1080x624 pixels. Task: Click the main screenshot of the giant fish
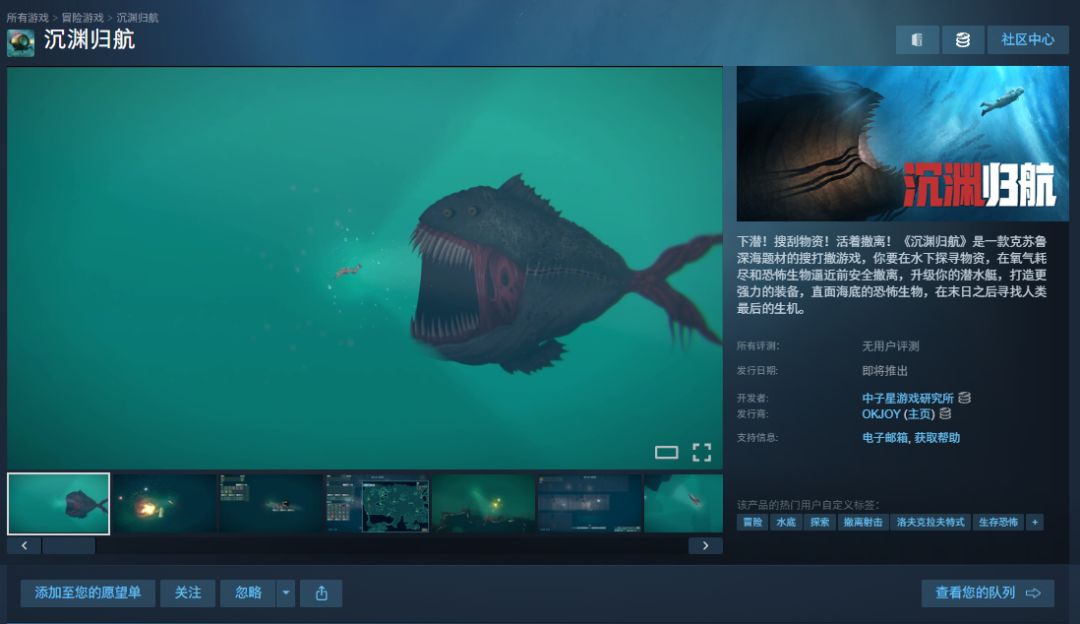pos(365,268)
